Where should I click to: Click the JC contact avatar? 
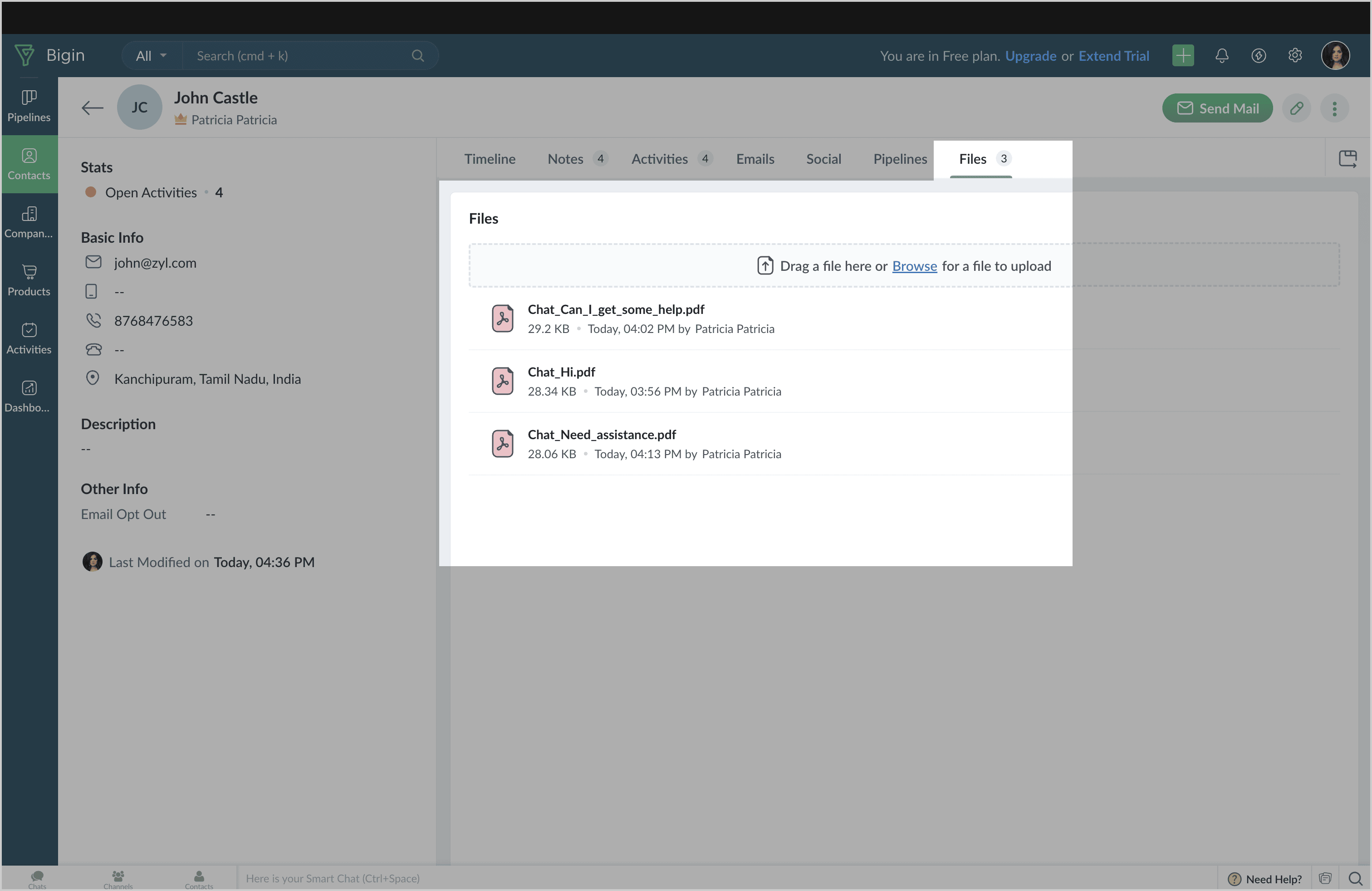[x=139, y=107]
